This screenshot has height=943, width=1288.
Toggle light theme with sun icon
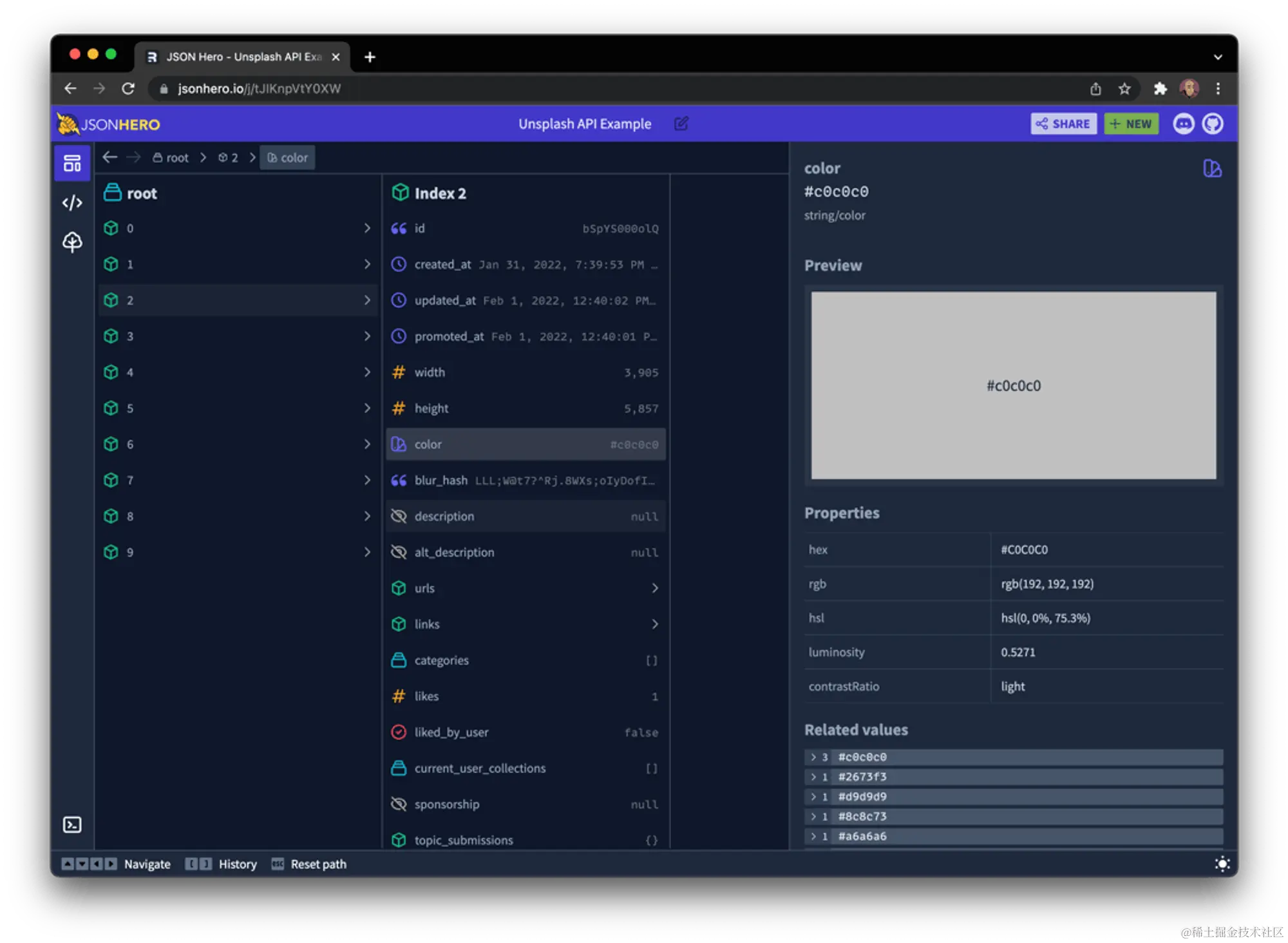(1222, 864)
